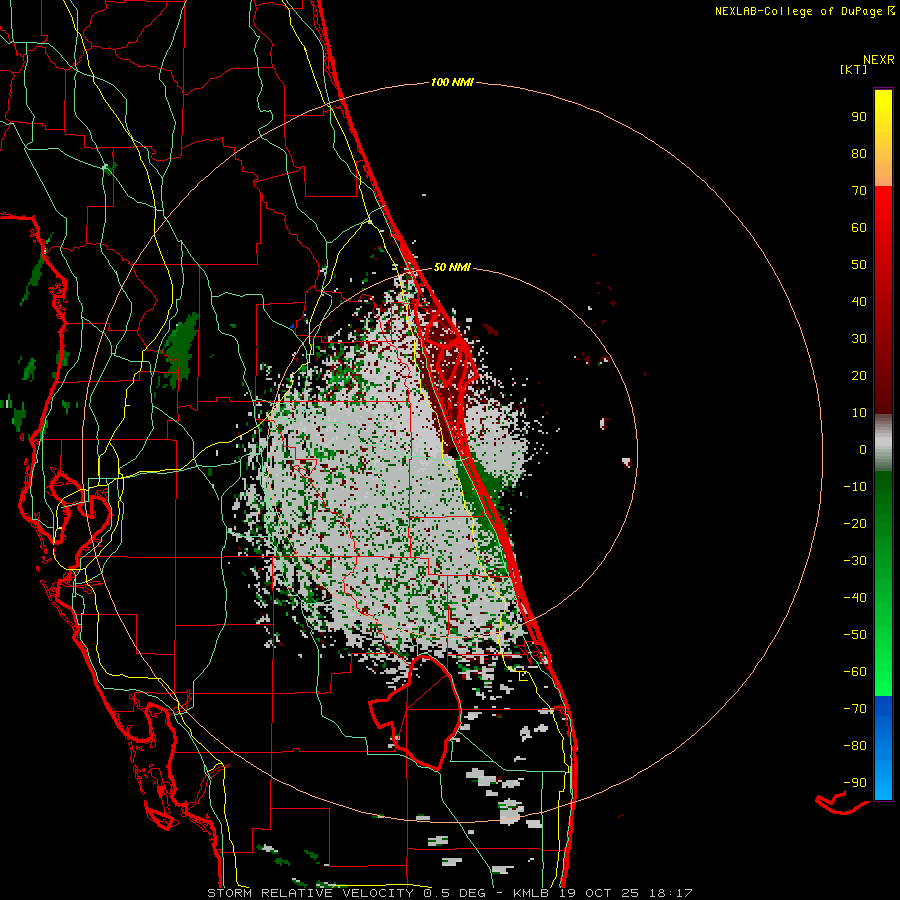Click the -40 value on the velocity scale
Image resolution: width=900 pixels, height=900 pixels.
(x=855, y=598)
